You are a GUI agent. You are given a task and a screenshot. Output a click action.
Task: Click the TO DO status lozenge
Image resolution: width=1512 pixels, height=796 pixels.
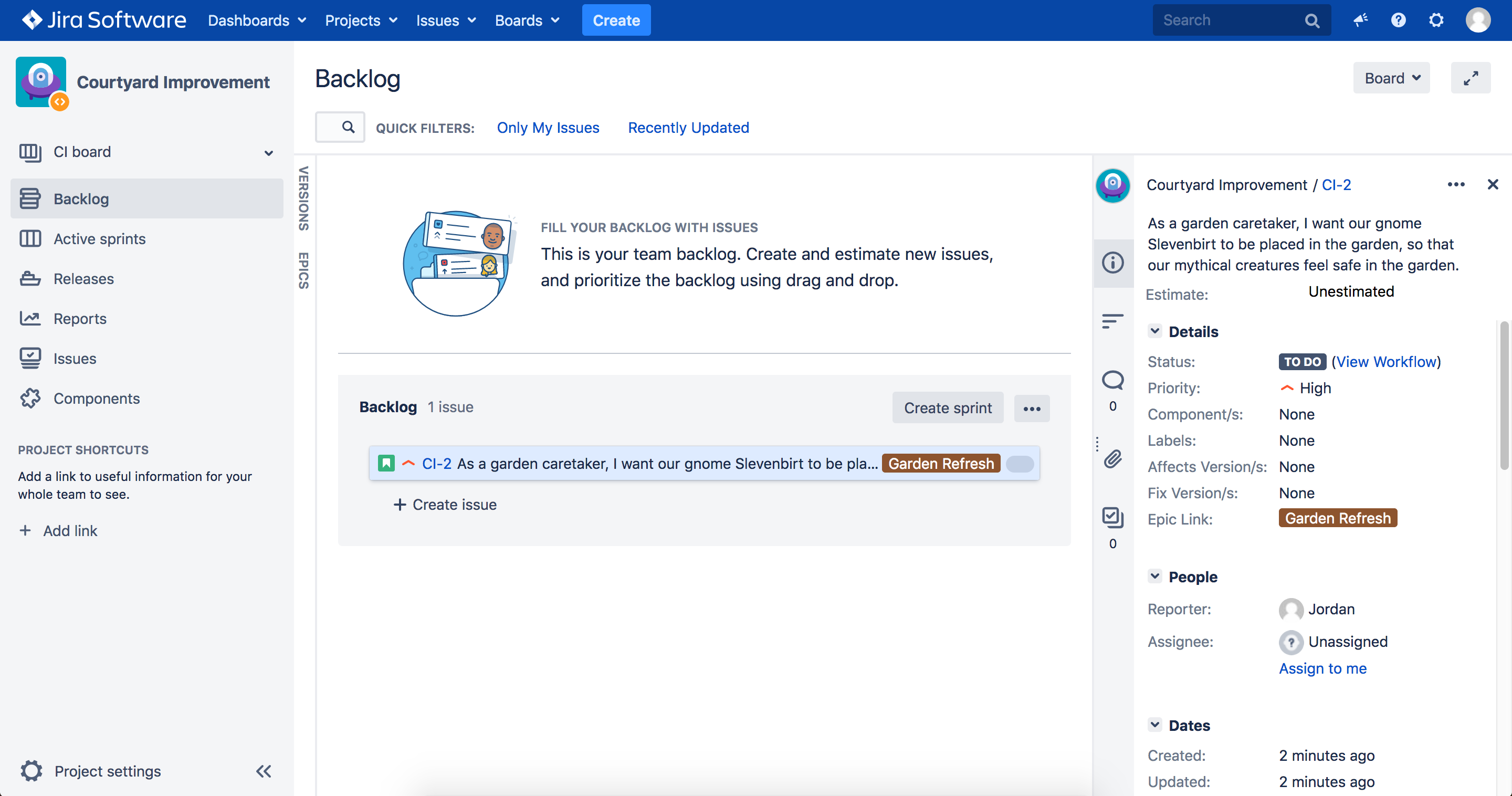coord(1302,362)
